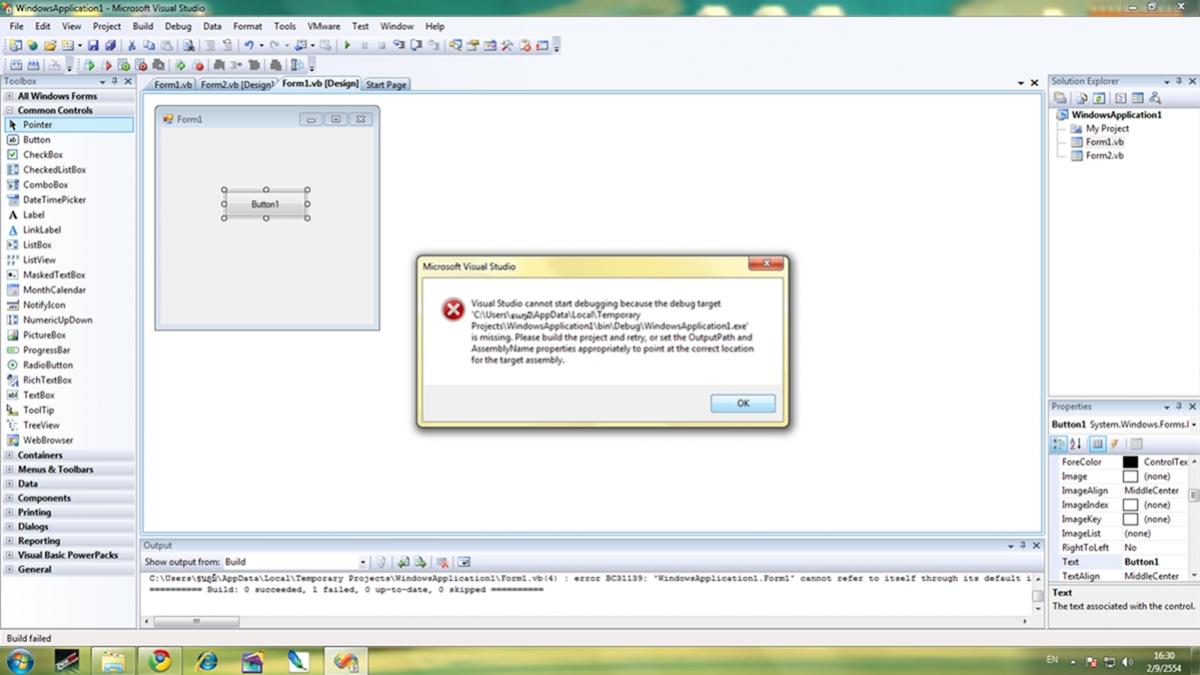The height and width of the screenshot is (675, 1200).
Task: Select Button1 on the Form1 designer
Action: click(265, 204)
